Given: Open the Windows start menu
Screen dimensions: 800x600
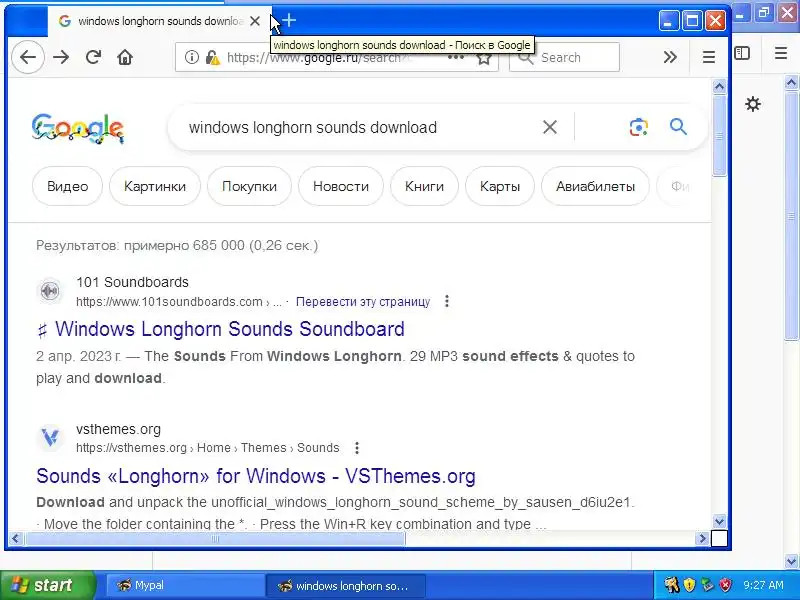Looking at the screenshot, I should [47, 585].
